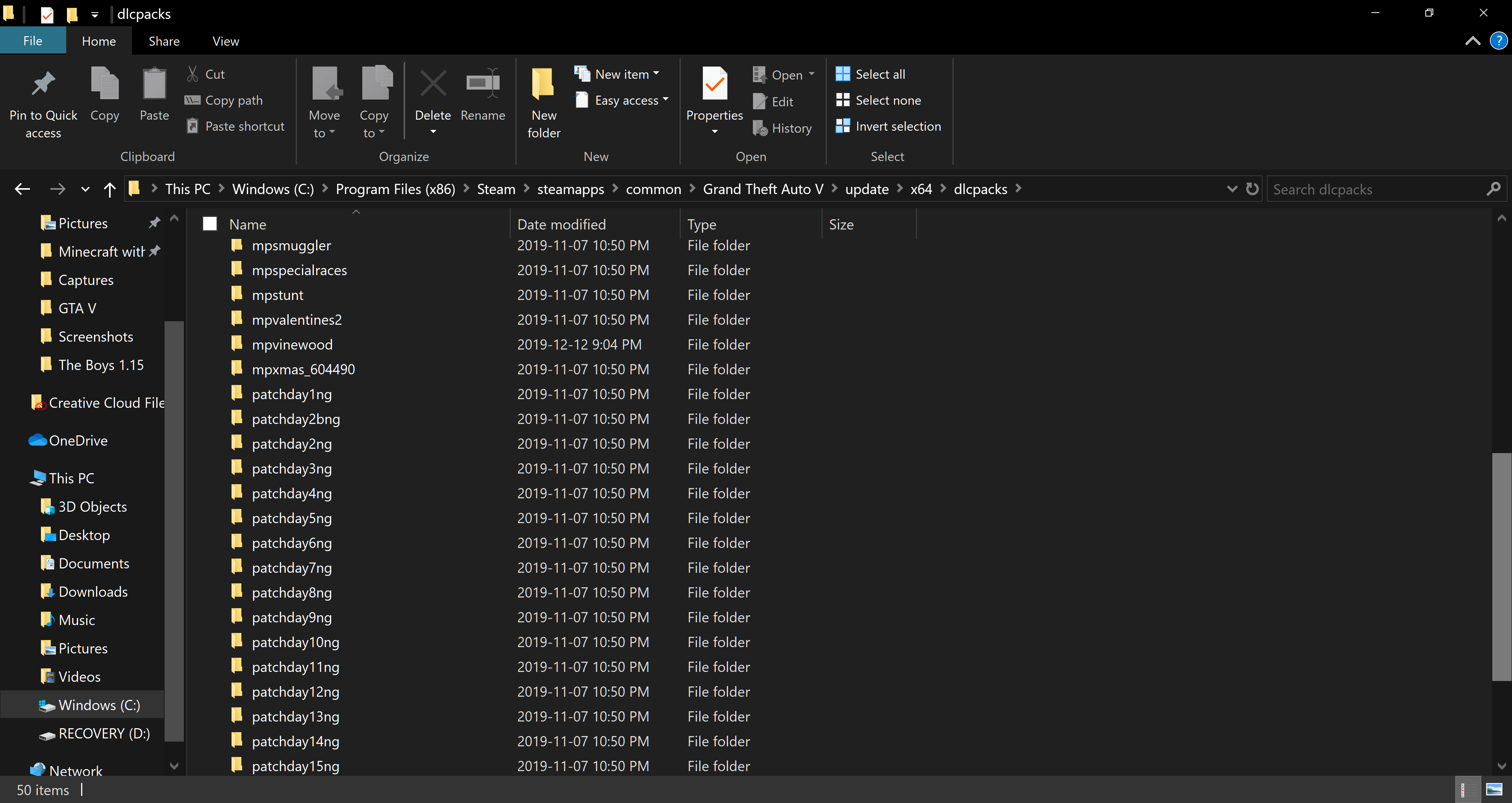Viewport: 1512px width, 803px height.
Task: Go back with the left arrow
Action: (x=22, y=189)
